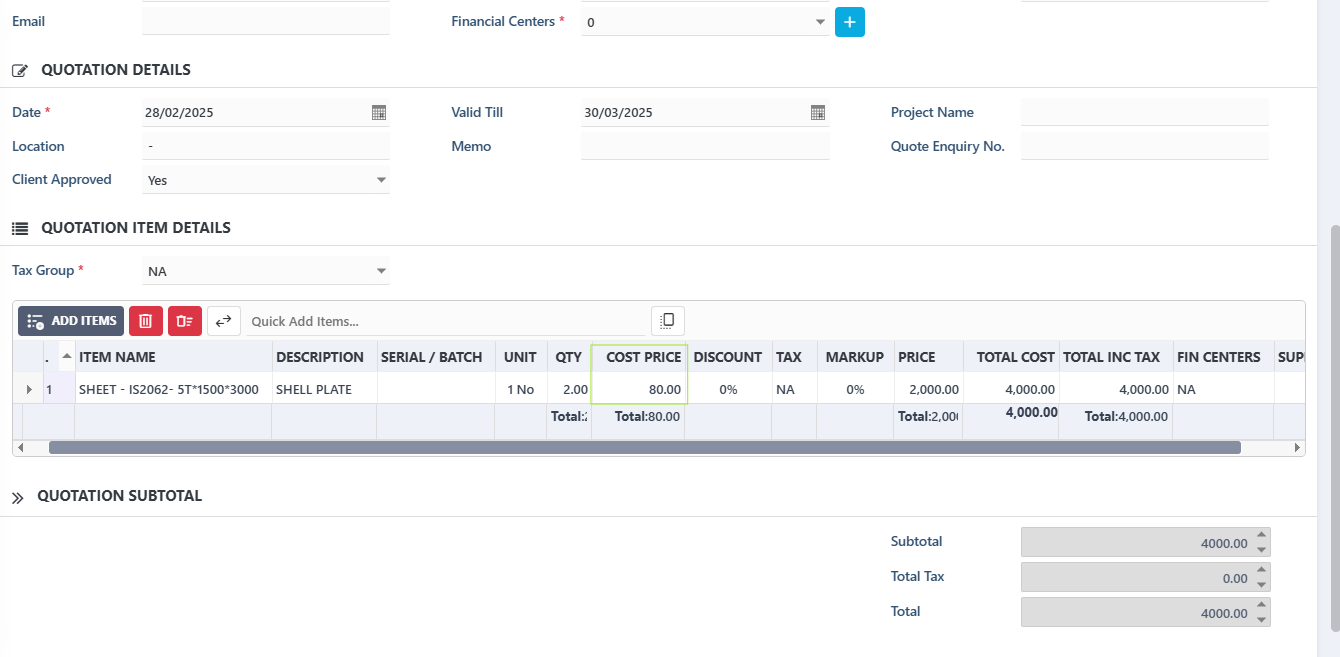Click the red trash delete item icon

146,321
